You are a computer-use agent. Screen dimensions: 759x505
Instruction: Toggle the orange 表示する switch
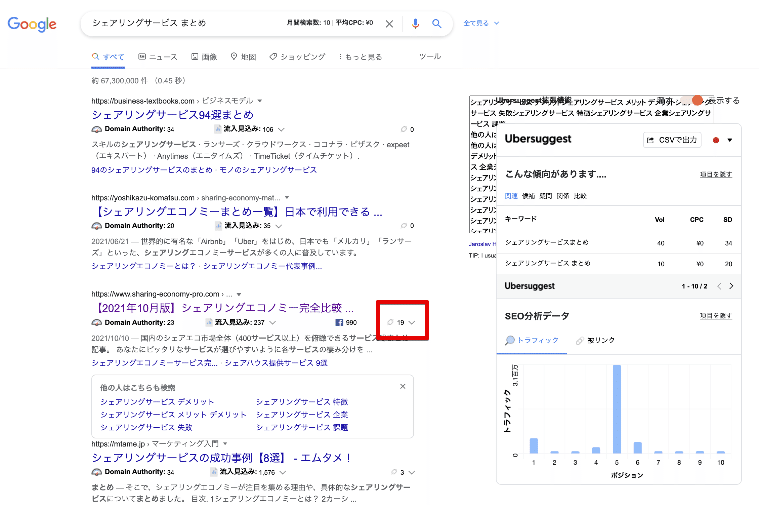tap(692, 101)
